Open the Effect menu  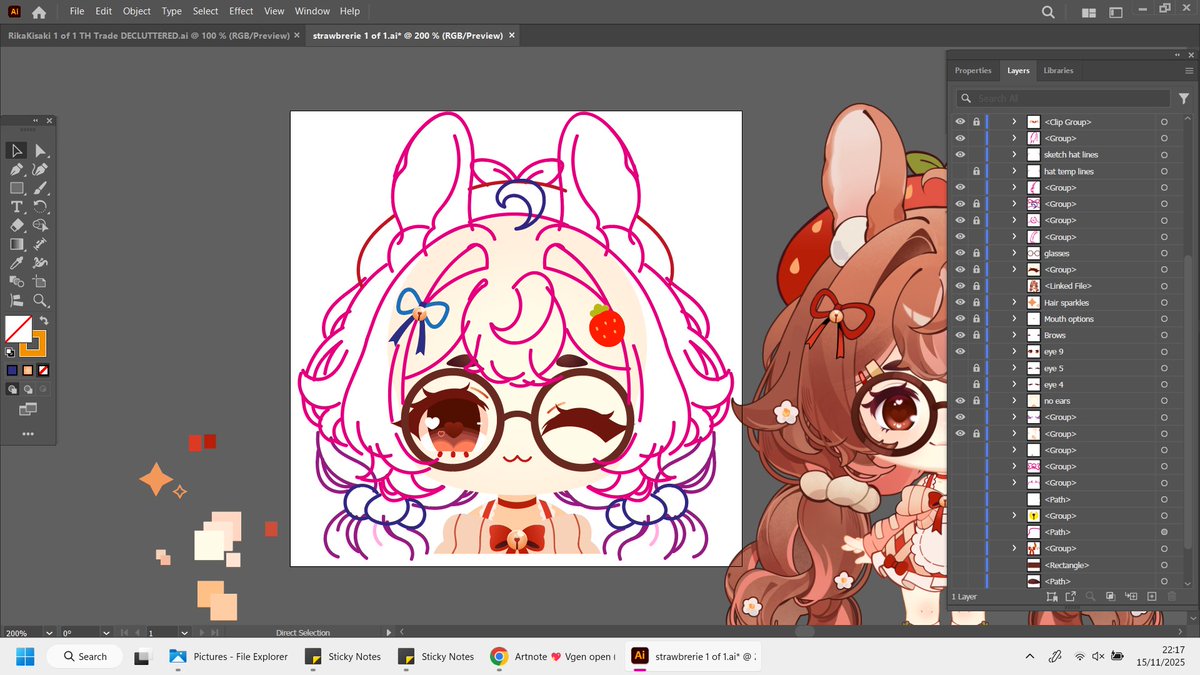click(x=241, y=11)
